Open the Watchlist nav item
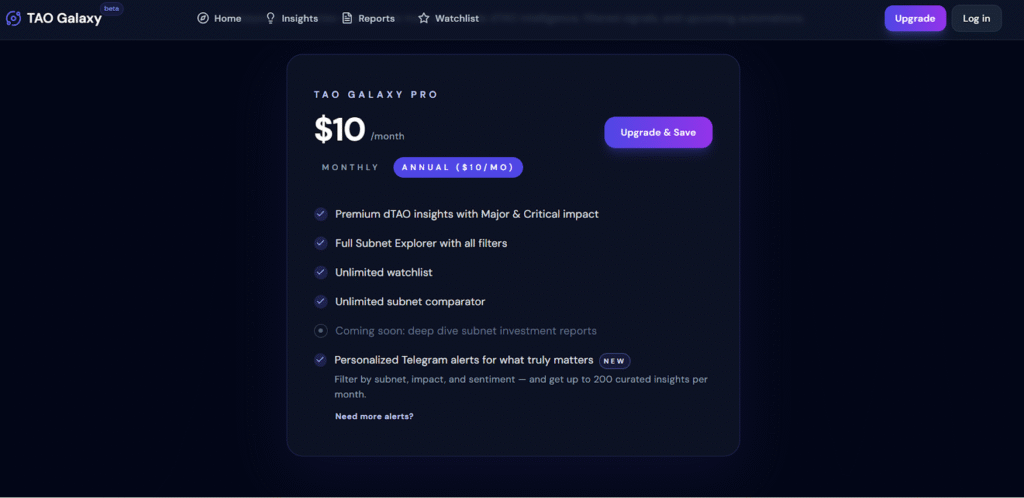This screenshot has width=1024, height=498. (456, 18)
